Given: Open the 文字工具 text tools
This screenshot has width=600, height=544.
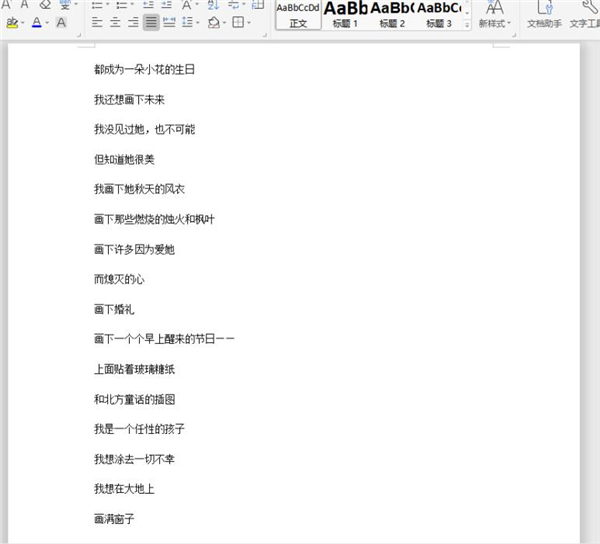Looking at the screenshot, I should pos(584,15).
